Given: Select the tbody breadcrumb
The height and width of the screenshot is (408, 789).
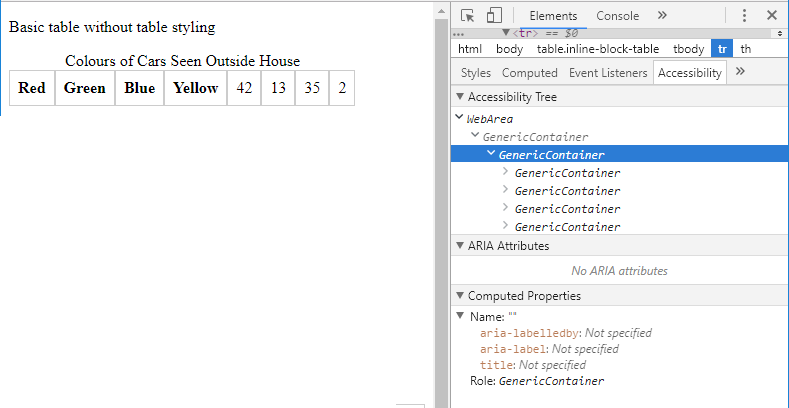Looking at the screenshot, I should tap(689, 49).
